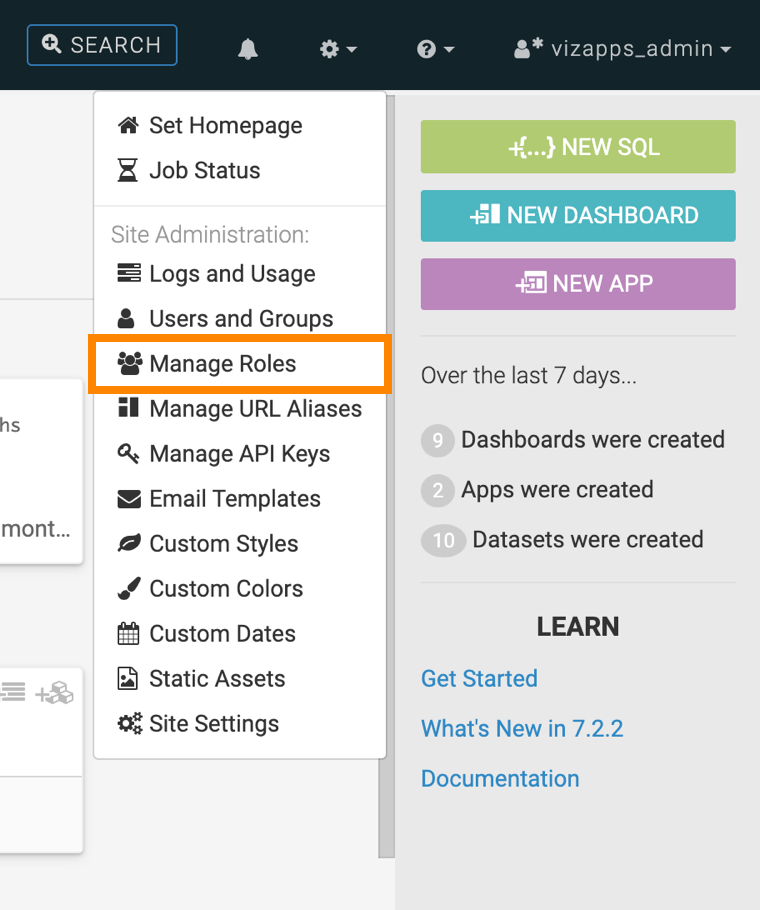Open the What's New in 7.2.2 link

[522, 729]
